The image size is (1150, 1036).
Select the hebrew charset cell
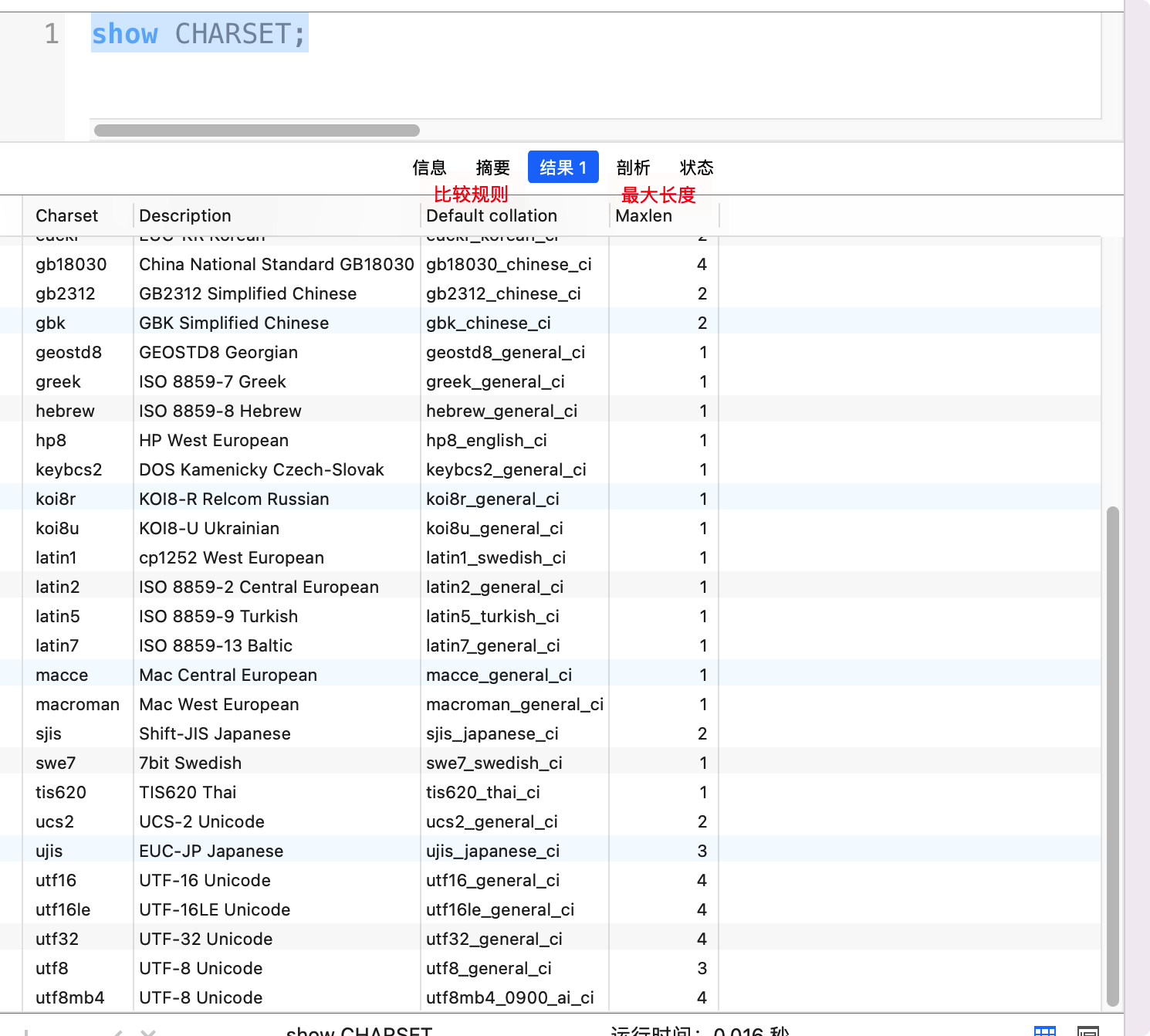(x=65, y=411)
